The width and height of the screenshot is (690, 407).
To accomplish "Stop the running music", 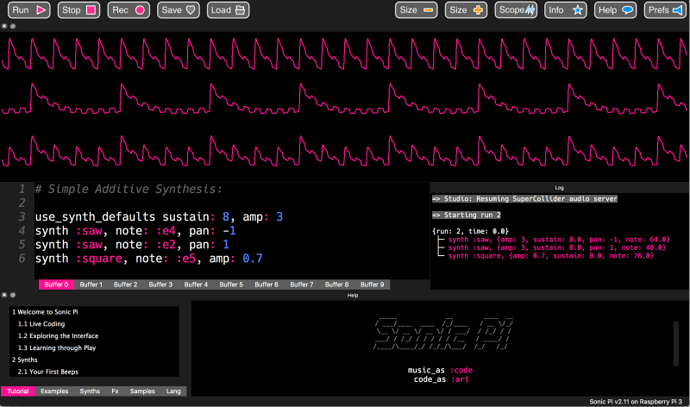I will [x=78, y=10].
